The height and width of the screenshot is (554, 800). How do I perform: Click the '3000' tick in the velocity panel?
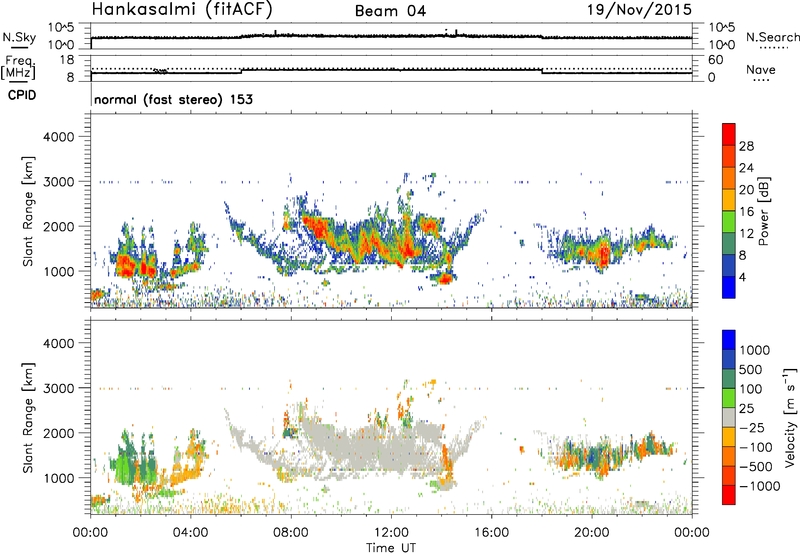58,388
